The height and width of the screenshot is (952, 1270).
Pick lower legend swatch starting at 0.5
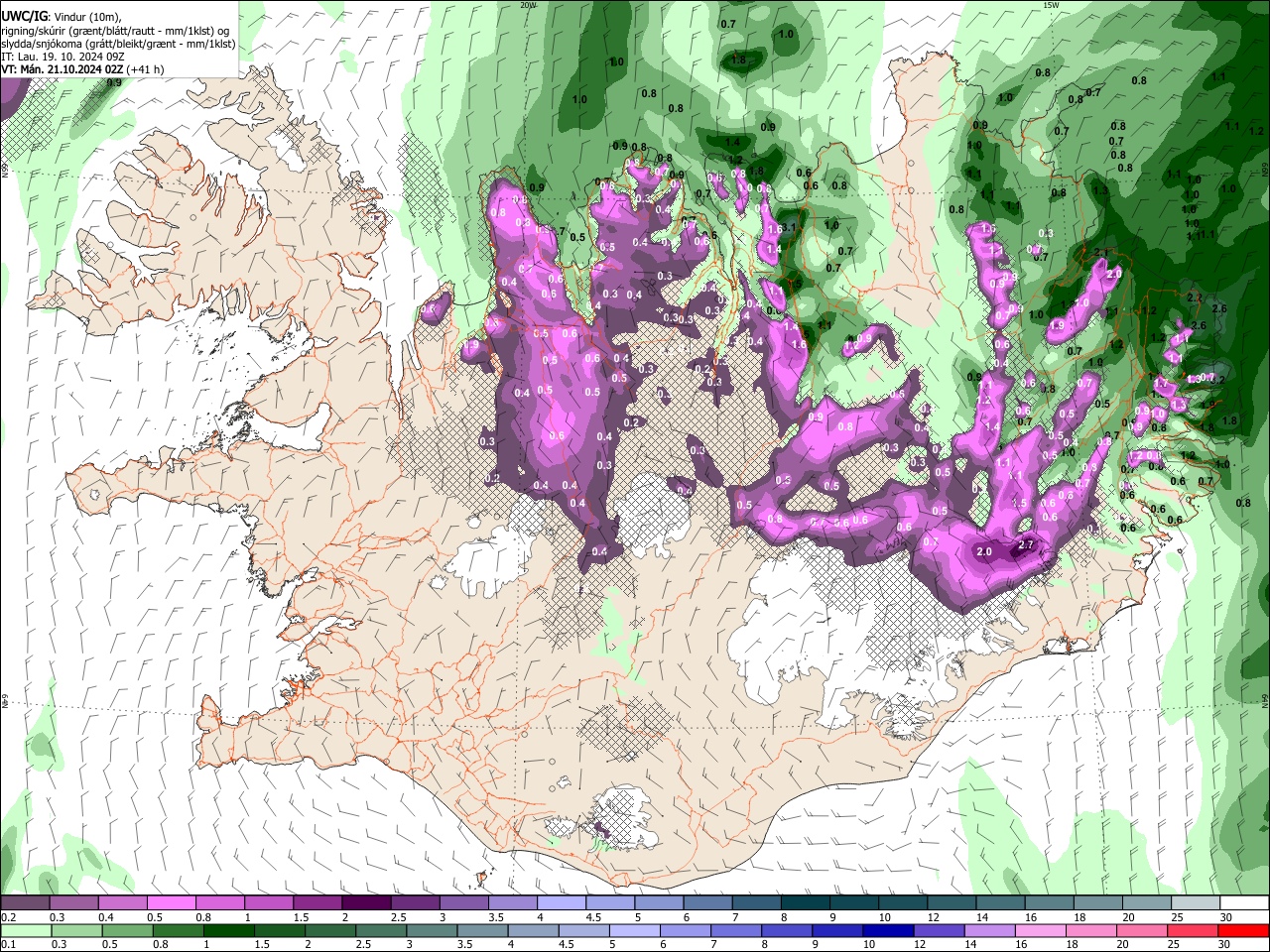[x=127, y=930]
